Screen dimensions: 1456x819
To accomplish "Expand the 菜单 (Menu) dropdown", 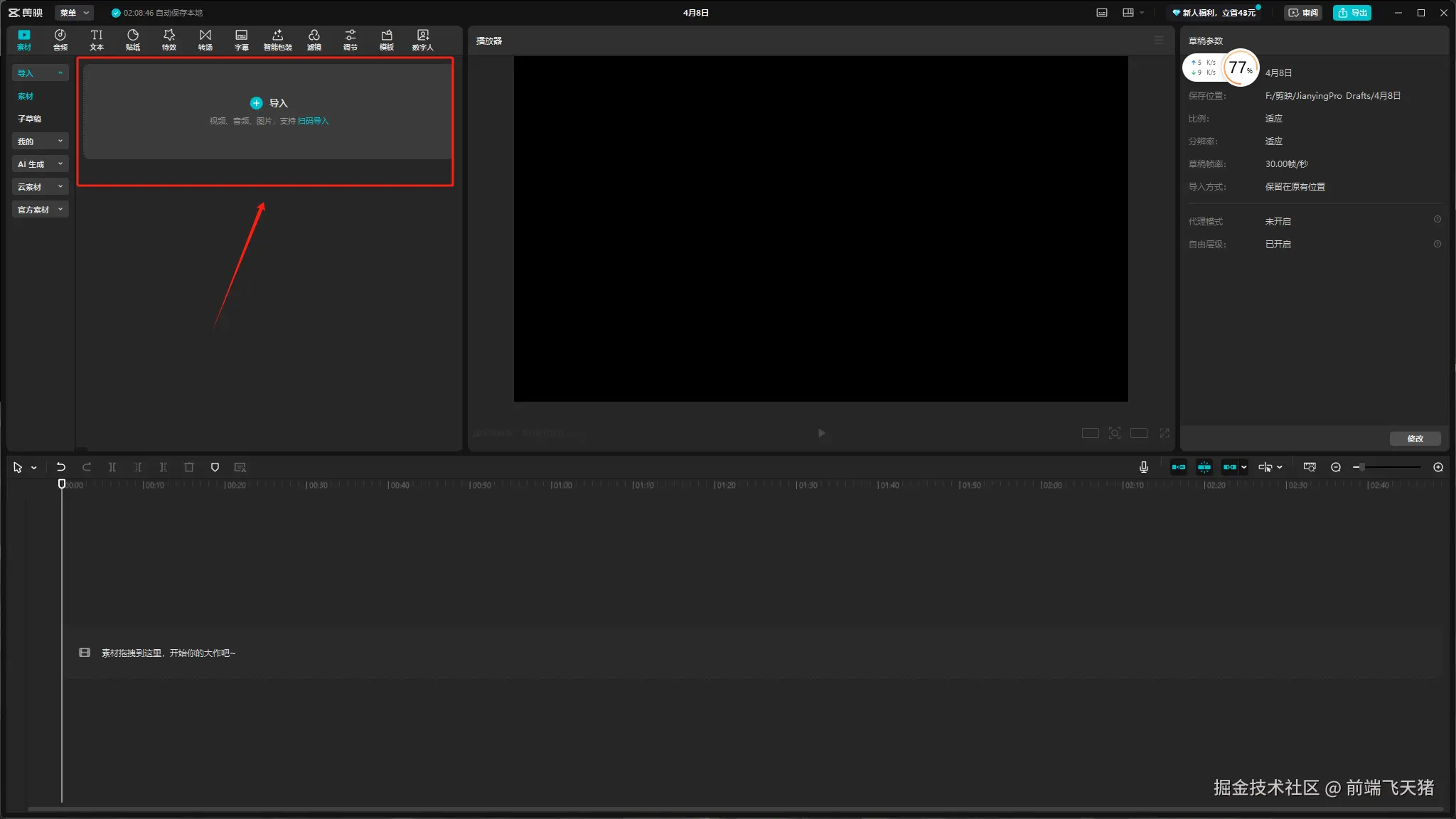I will 75,13.
